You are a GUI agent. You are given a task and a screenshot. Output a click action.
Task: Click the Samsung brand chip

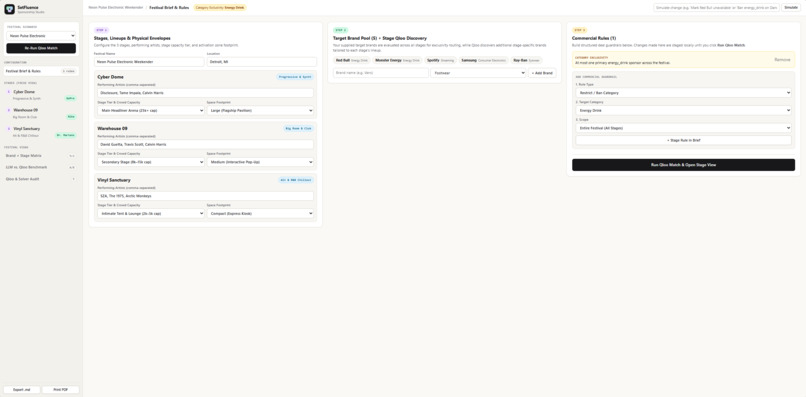[x=484, y=60]
